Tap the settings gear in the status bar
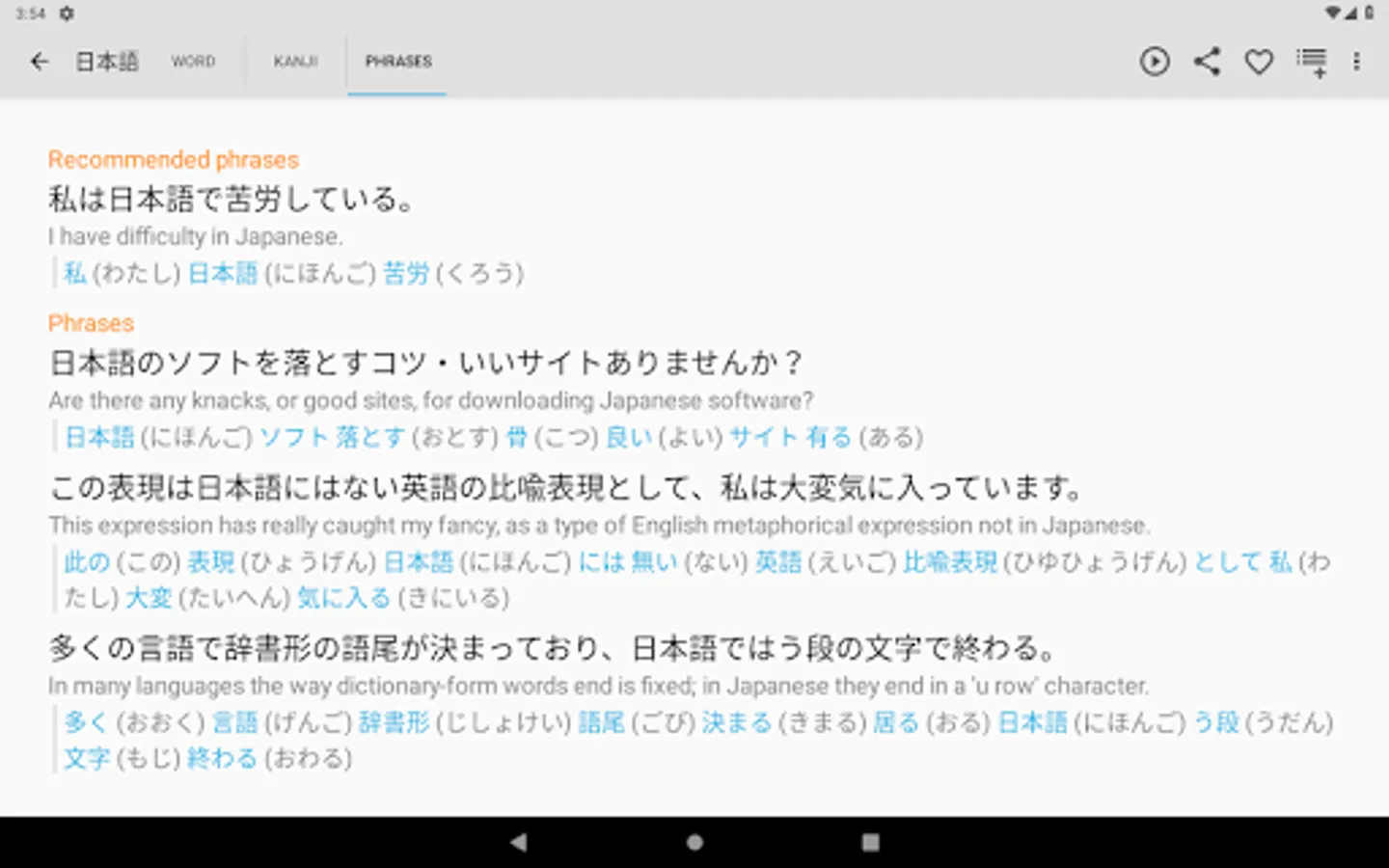Viewport: 1389px width, 868px height. tap(67, 14)
